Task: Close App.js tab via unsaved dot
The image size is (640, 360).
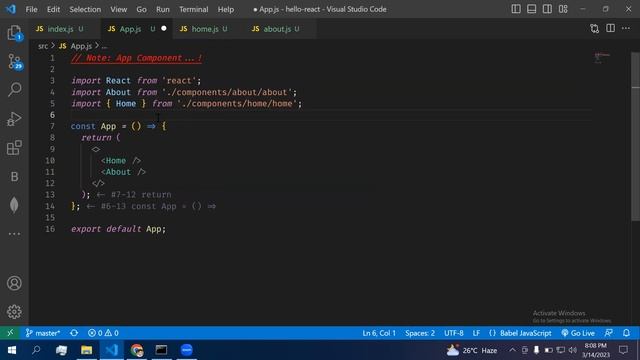Action: 164,29
